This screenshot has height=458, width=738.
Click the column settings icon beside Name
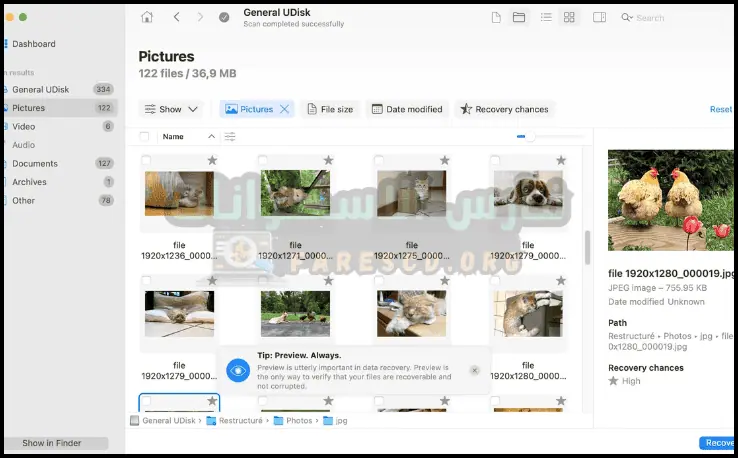(230, 136)
